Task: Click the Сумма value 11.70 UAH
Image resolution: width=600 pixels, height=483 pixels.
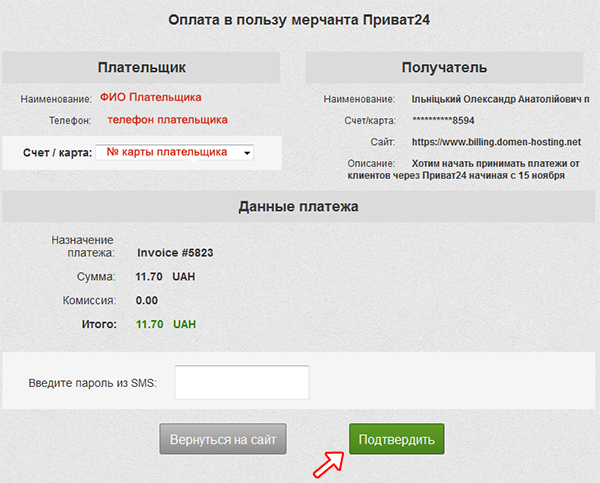Action: (x=165, y=277)
